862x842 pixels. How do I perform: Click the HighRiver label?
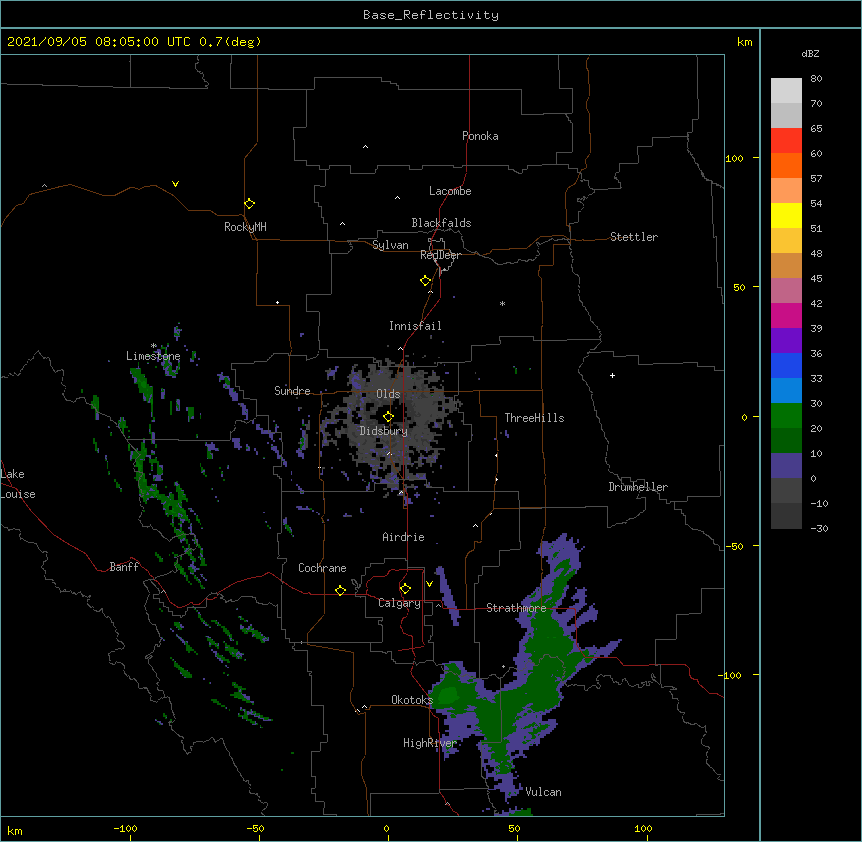pos(430,743)
